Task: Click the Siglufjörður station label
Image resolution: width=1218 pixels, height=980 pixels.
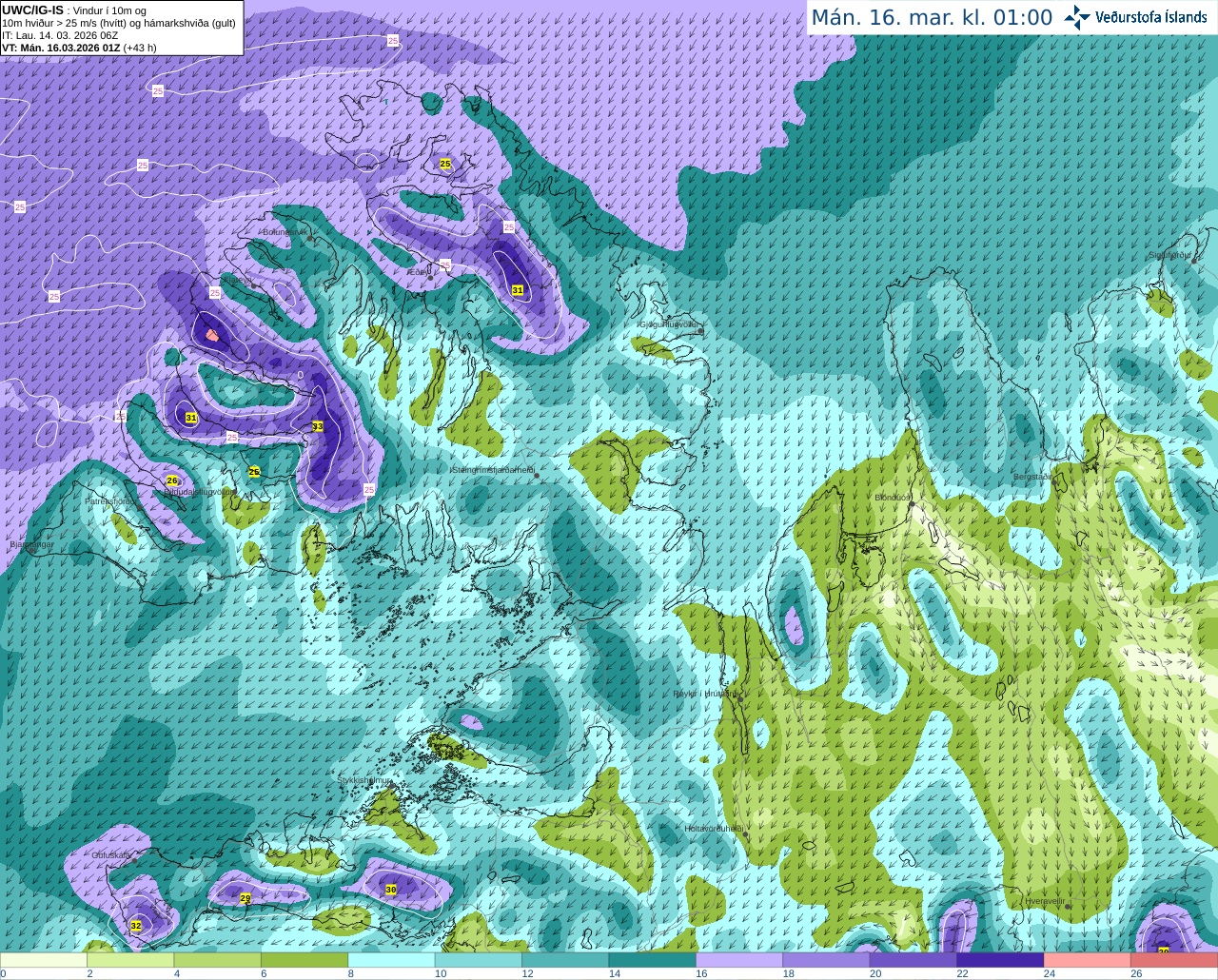Action: point(1170,255)
